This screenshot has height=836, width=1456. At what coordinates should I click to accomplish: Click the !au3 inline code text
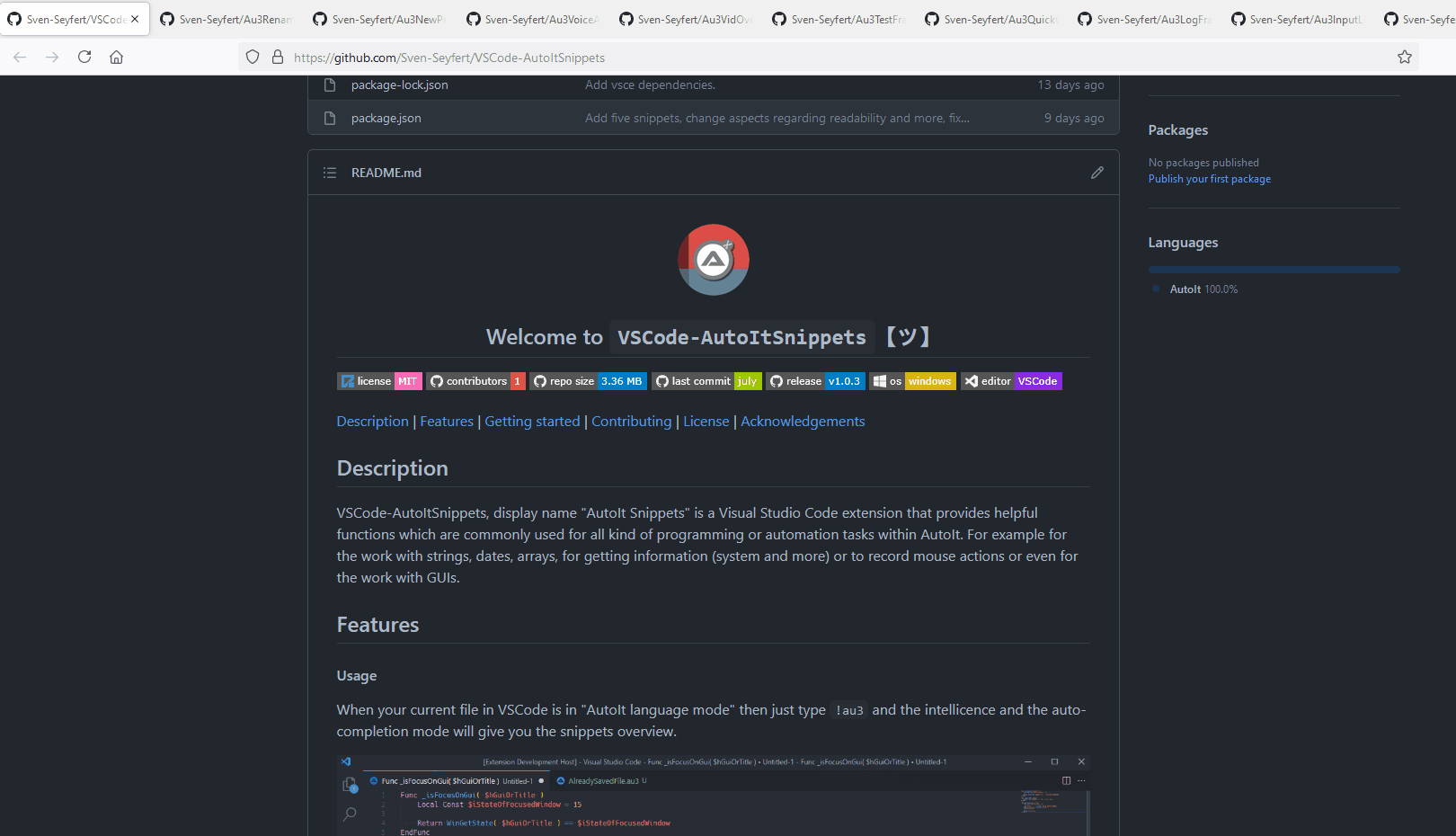coord(848,710)
